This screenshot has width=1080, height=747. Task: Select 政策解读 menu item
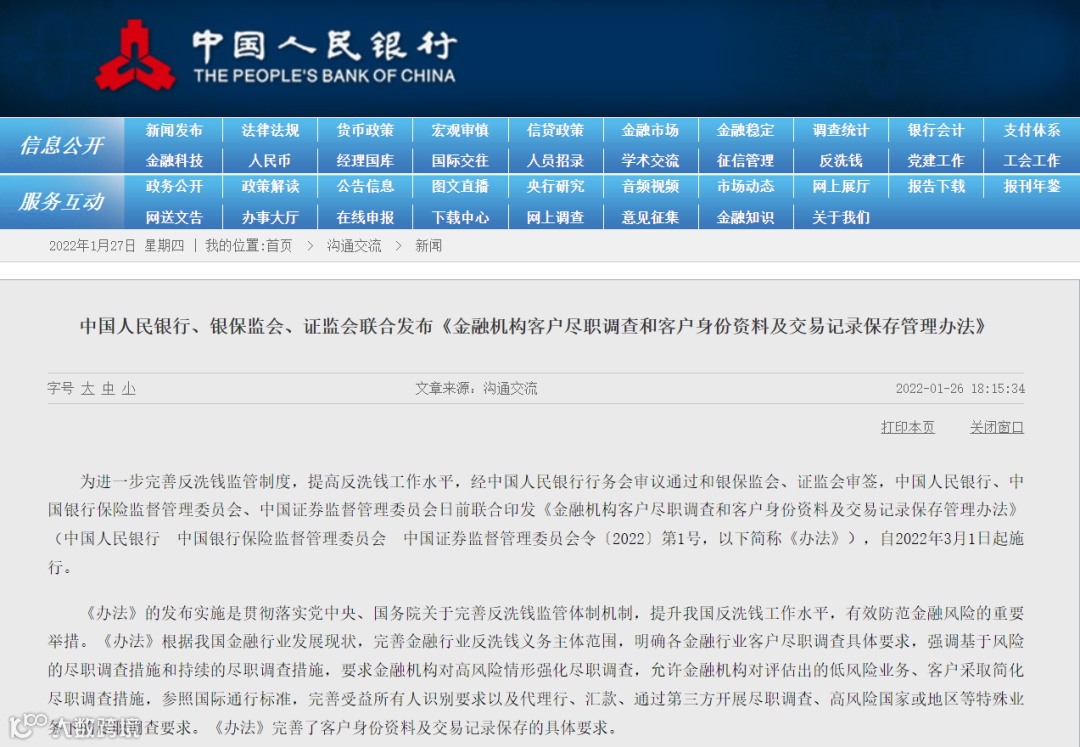pos(270,187)
